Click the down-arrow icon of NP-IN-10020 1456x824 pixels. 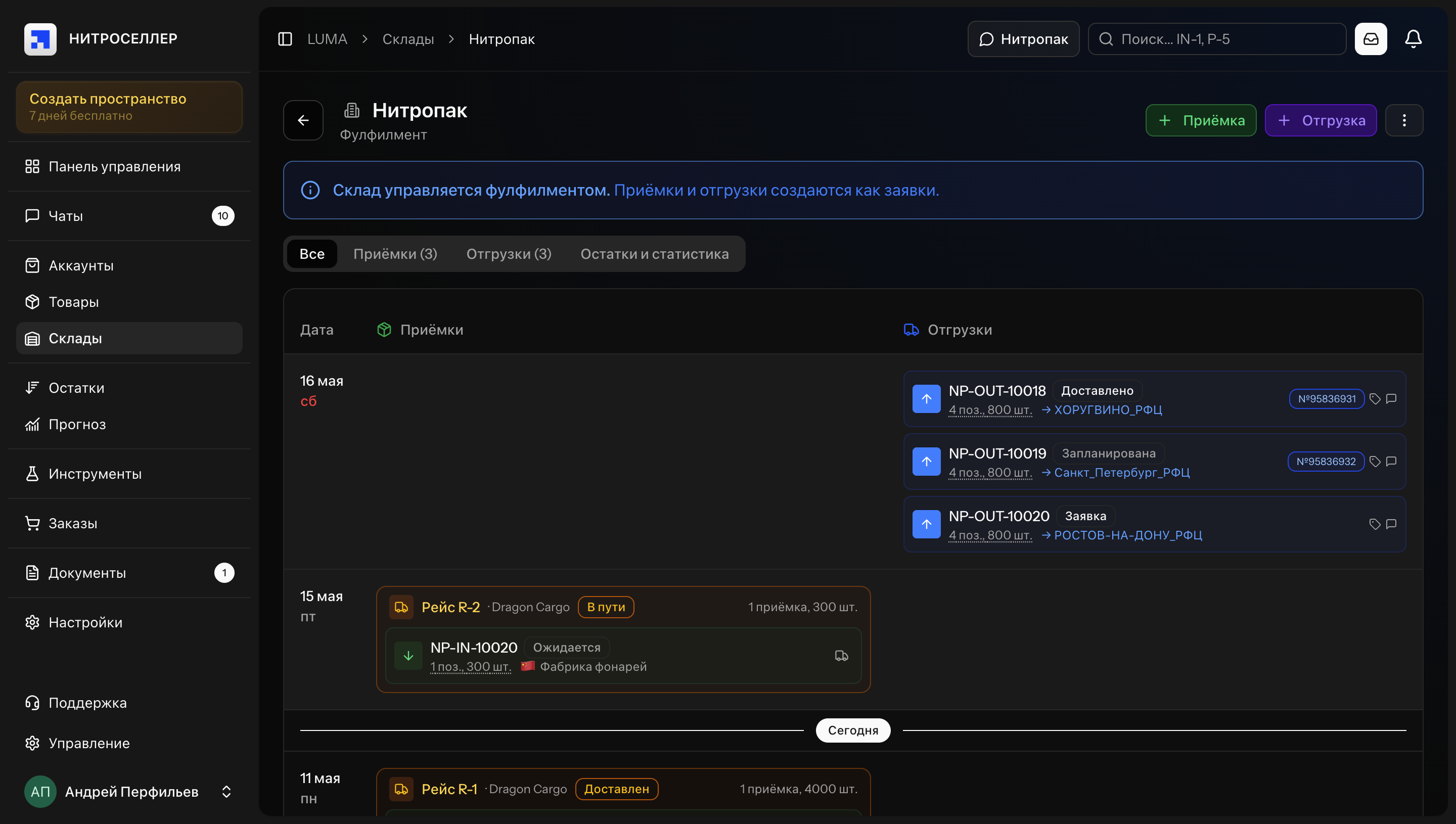coord(408,656)
